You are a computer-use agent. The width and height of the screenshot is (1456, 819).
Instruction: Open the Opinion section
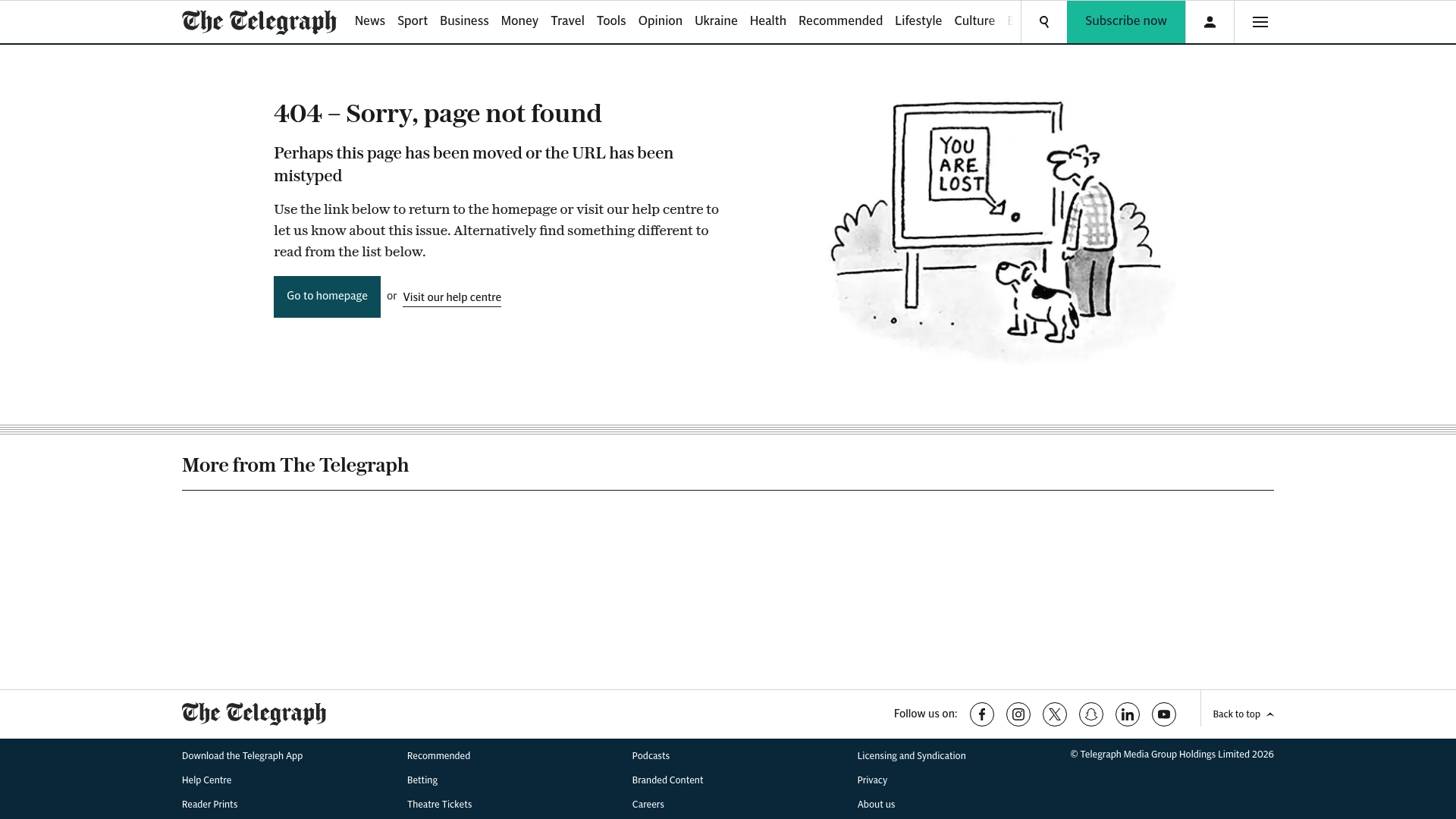(x=661, y=21)
